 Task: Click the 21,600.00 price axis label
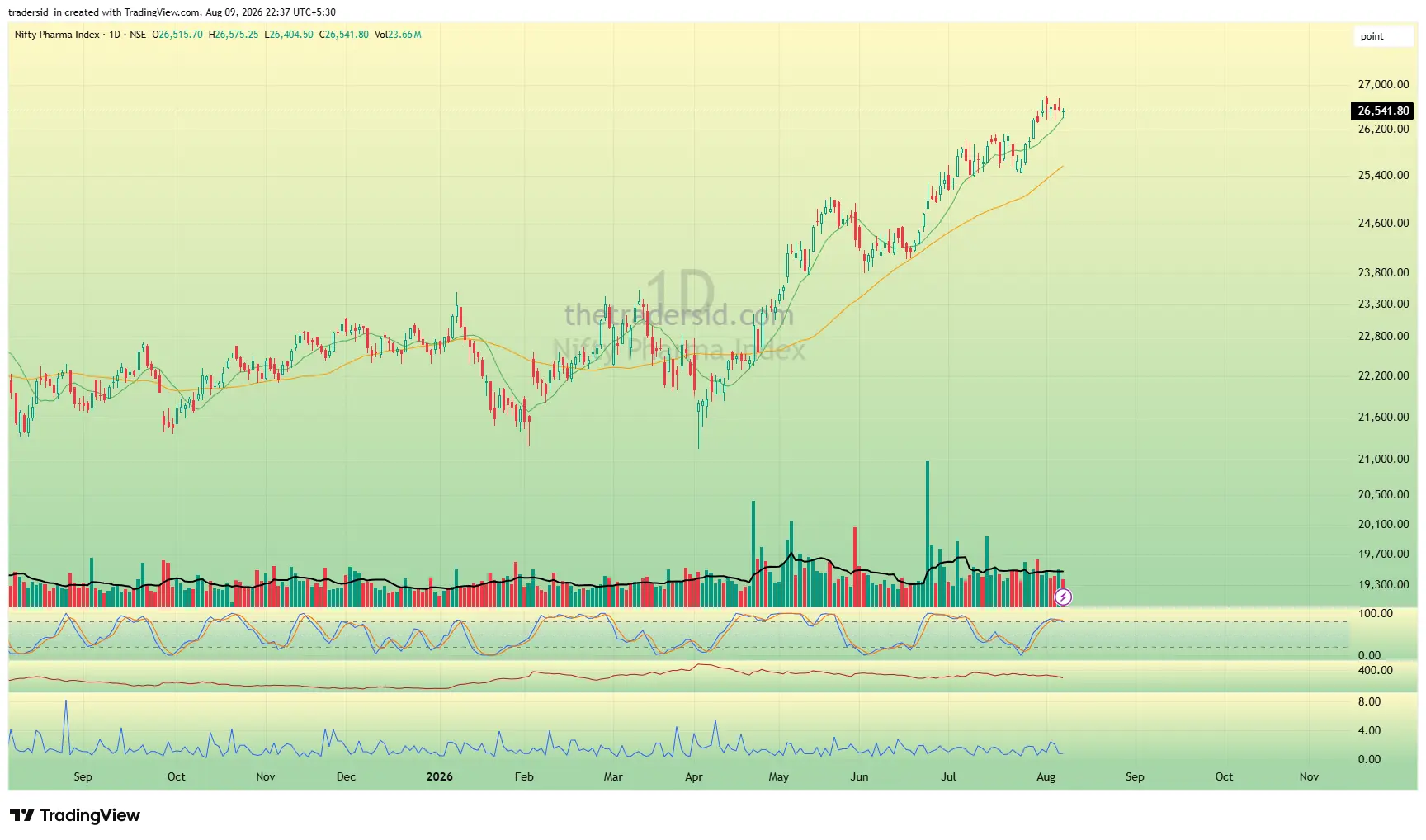(x=1383, y=417)
